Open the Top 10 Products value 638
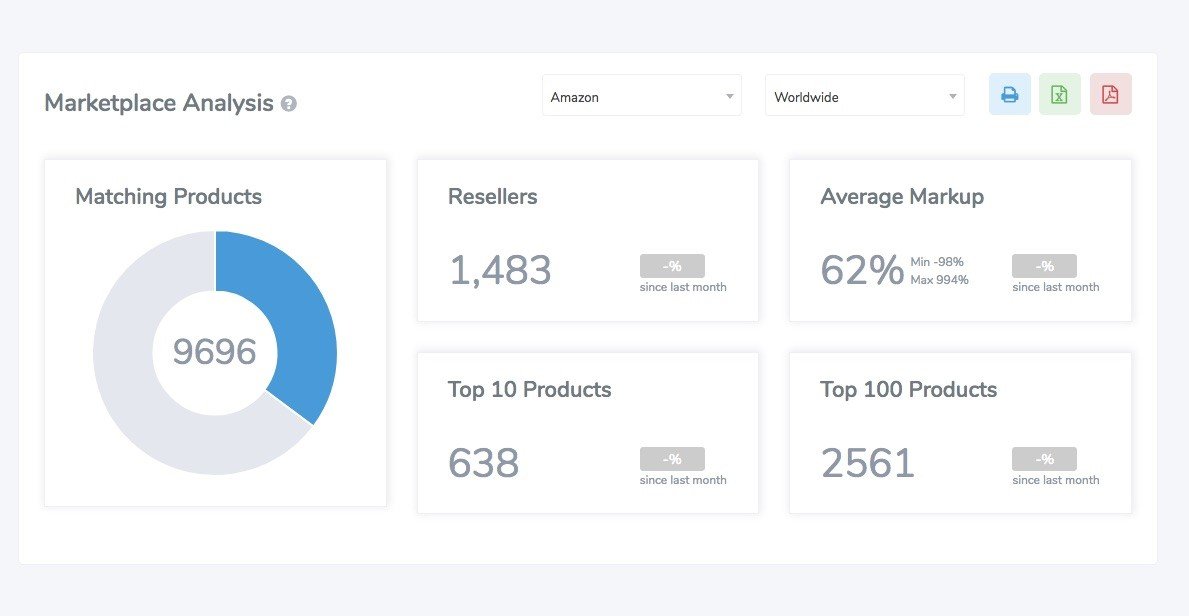 483,463
